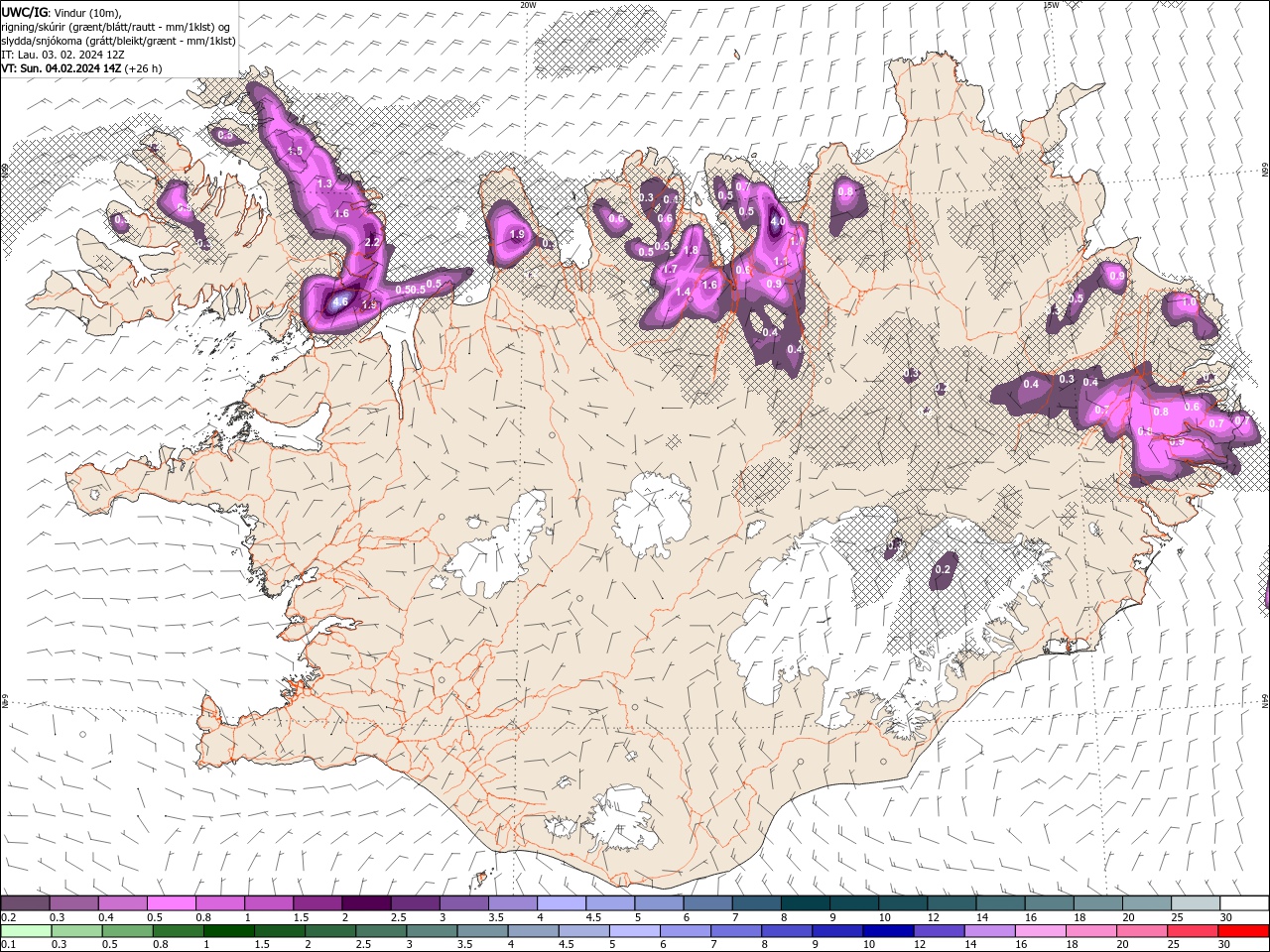Click the '14' label under the upper legend
1270x952 pixels.
(x=981, y=917)
